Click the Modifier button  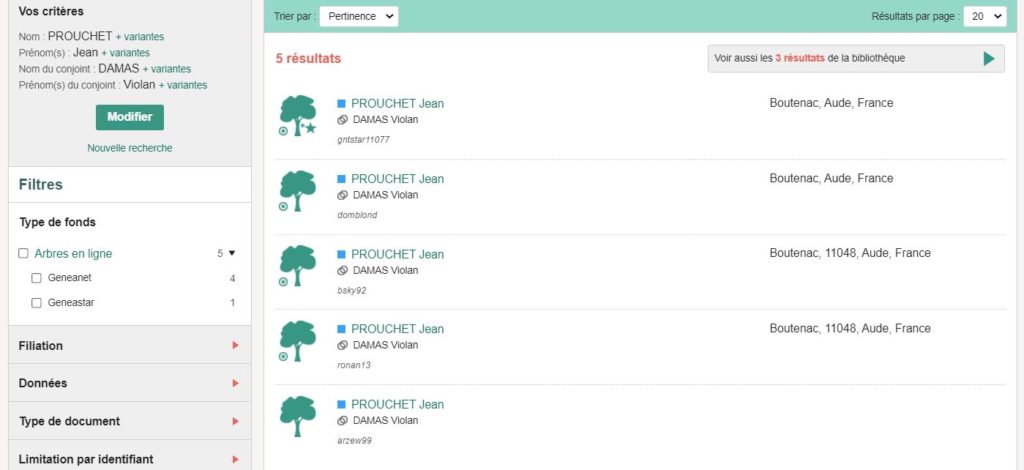[130, 118]
